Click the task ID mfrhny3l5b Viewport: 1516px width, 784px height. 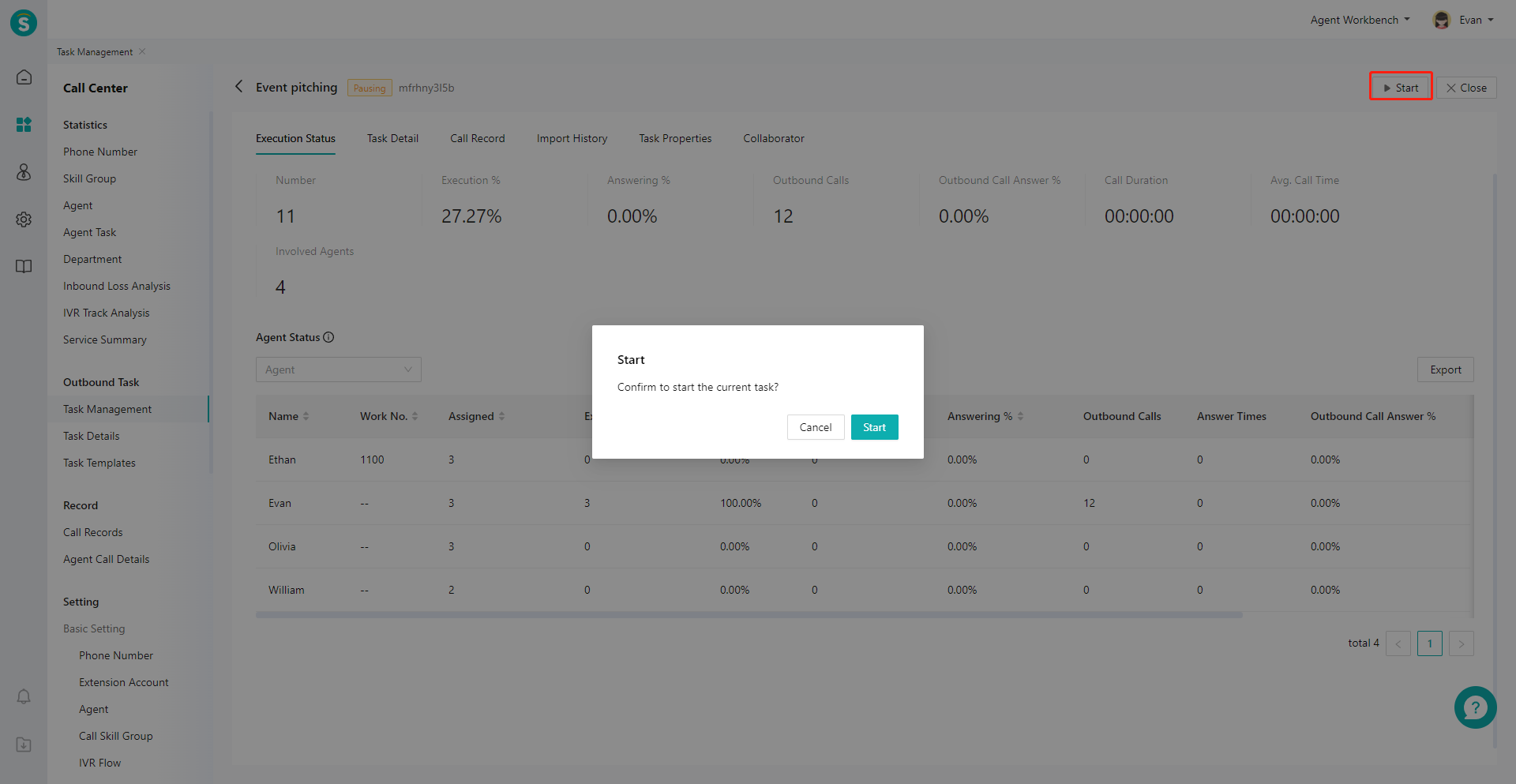[426, 88]
